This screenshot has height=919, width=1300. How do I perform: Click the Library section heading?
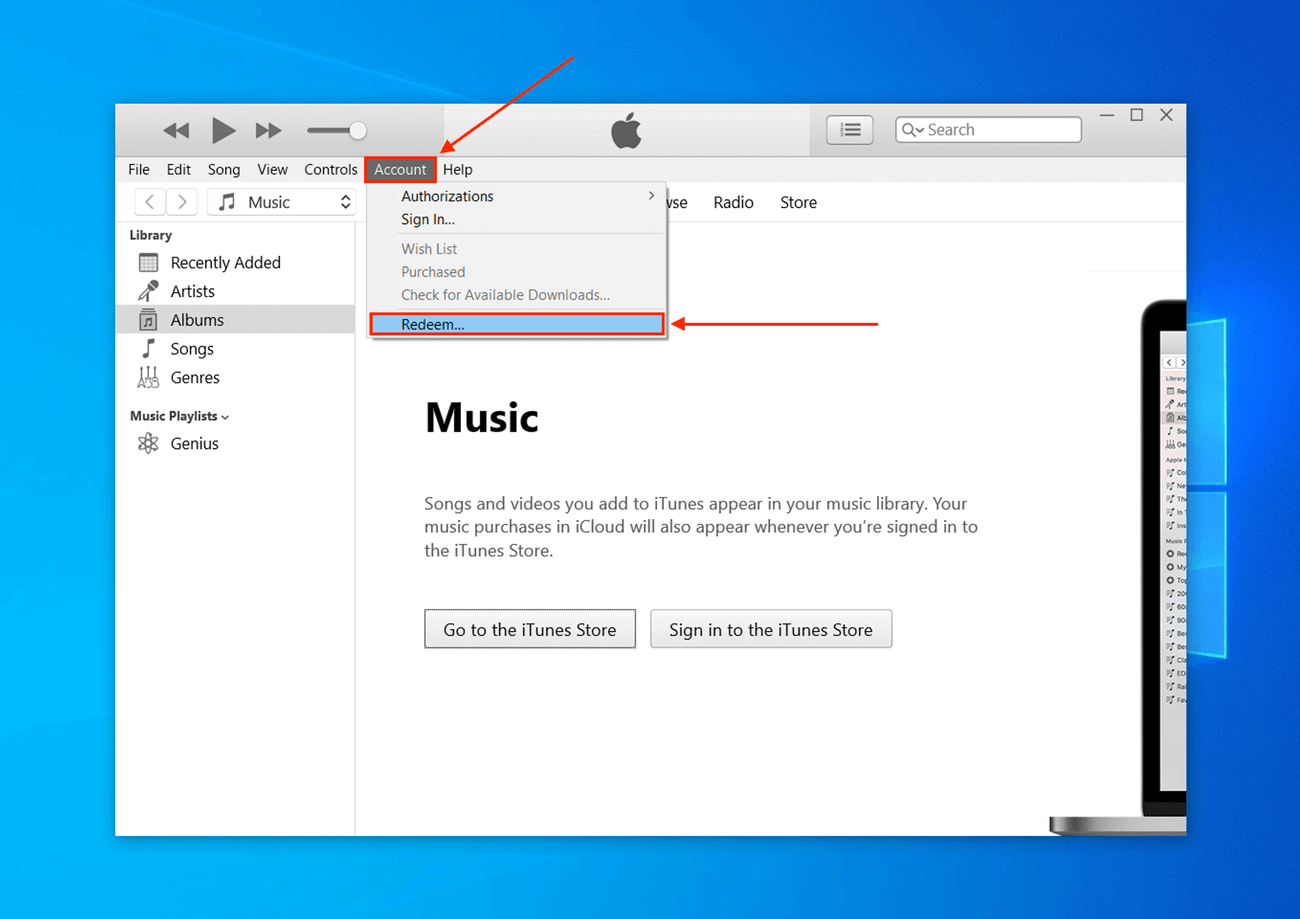tap(151, 235)
